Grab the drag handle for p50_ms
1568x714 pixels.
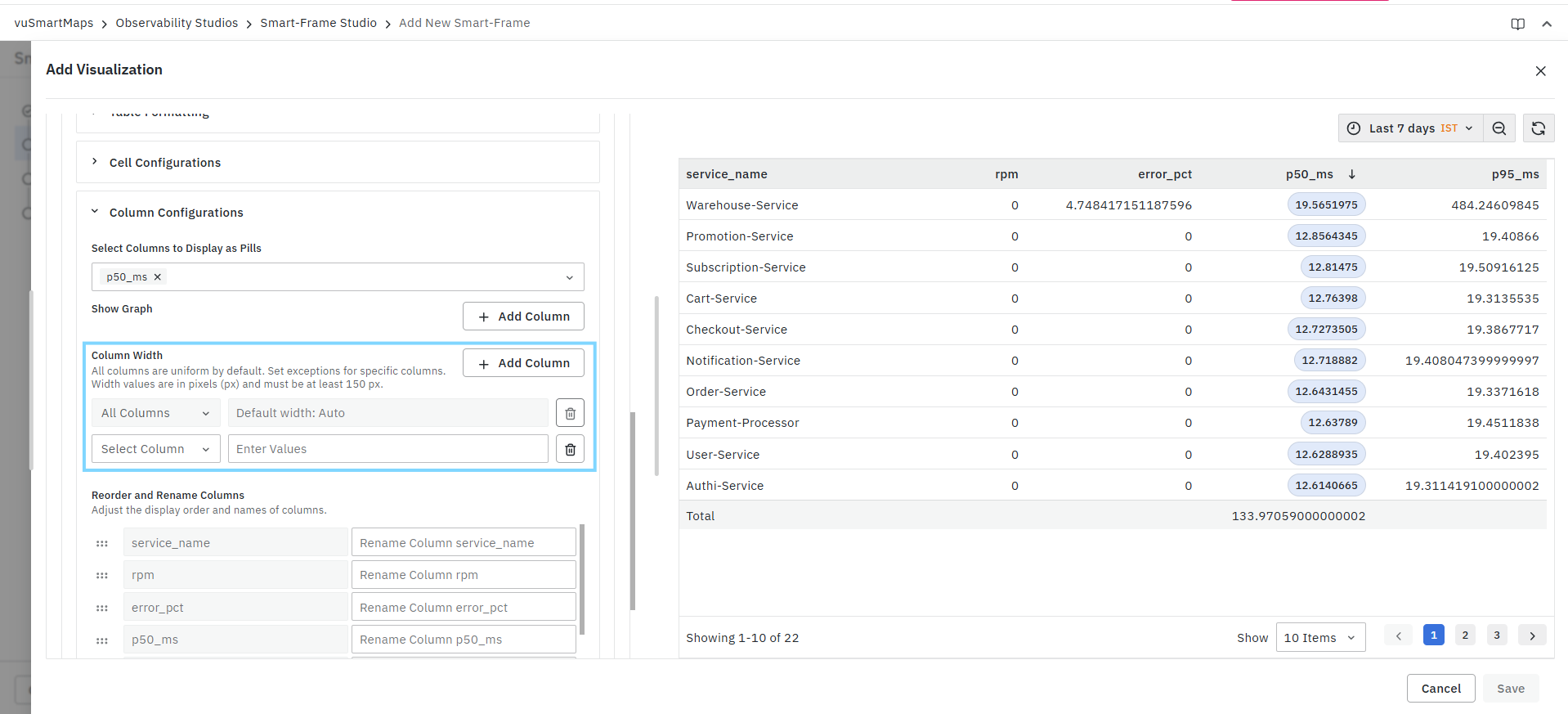[102, 640]
